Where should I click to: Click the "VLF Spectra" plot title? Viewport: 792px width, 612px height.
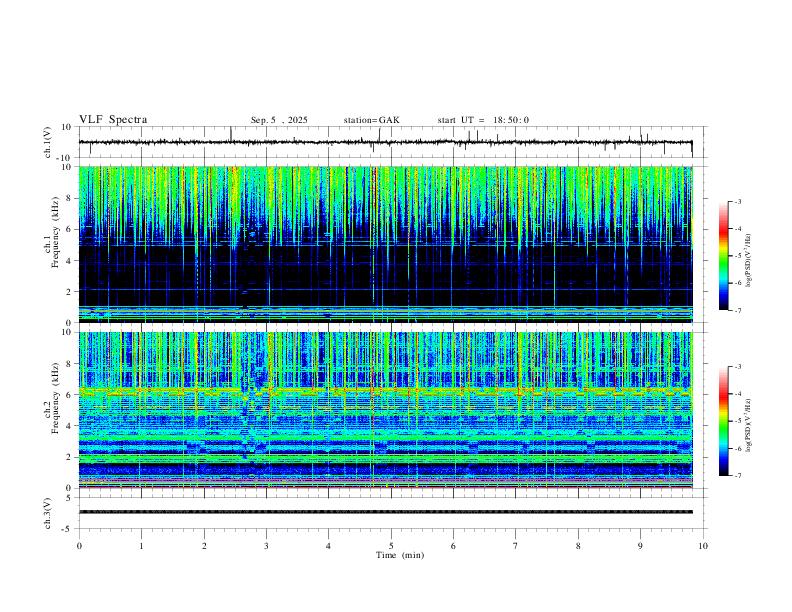coord(113,120)
